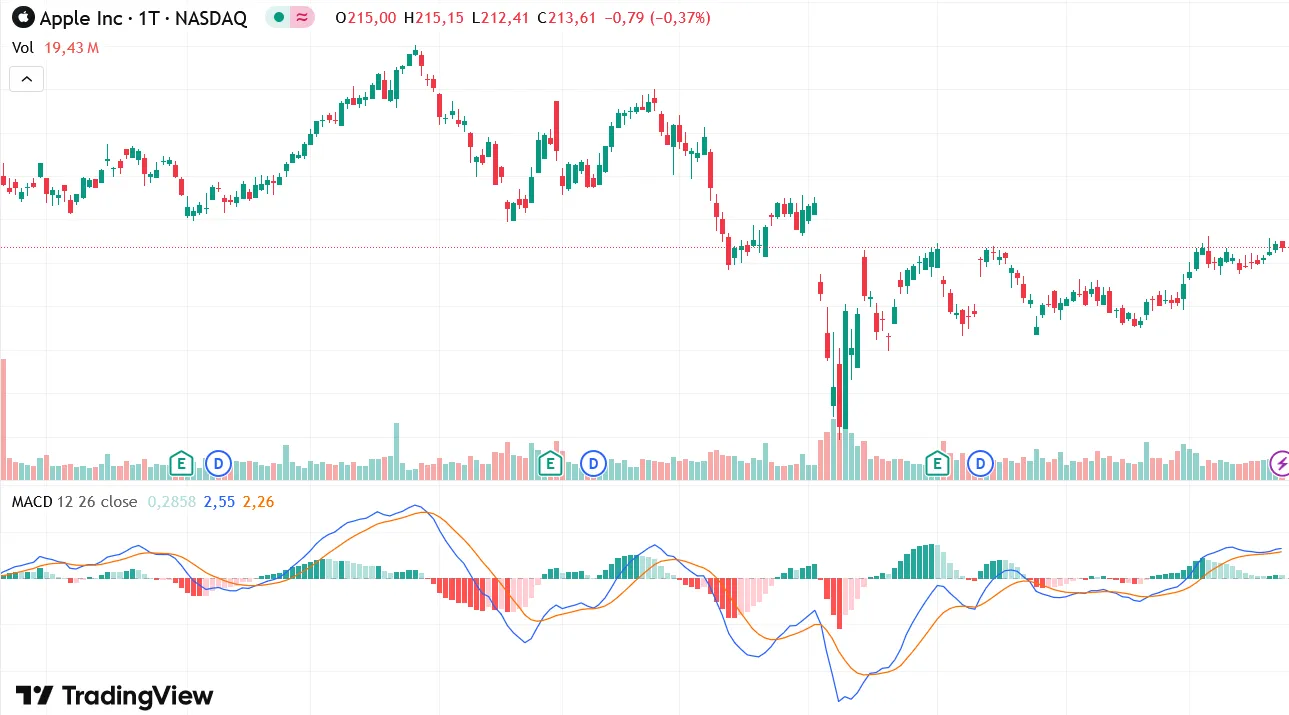Click the blue MACD value 2,55
Viewport: 1289px width, 715px height.
coord(219,501)
